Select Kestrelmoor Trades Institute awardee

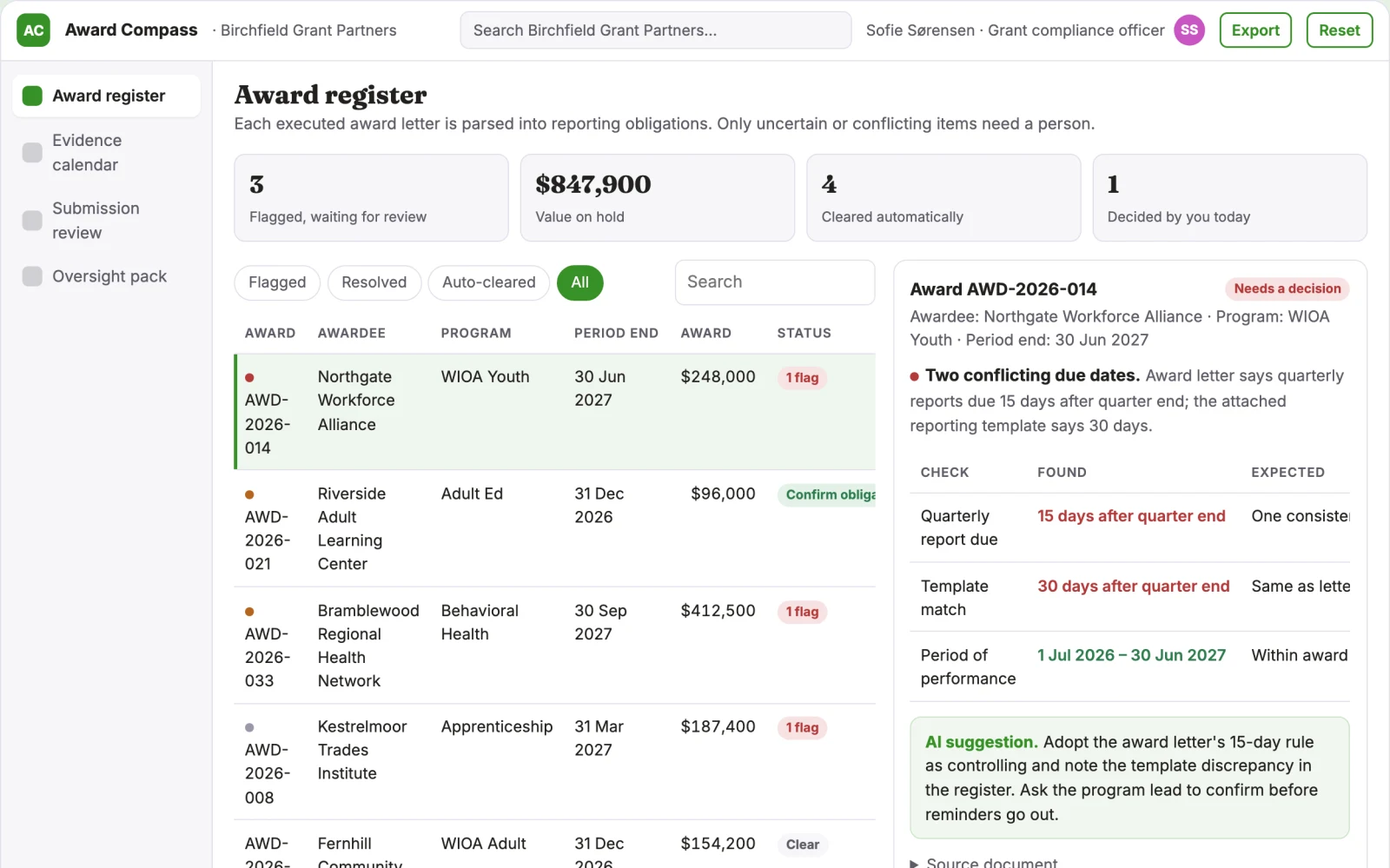coord(361,750)
